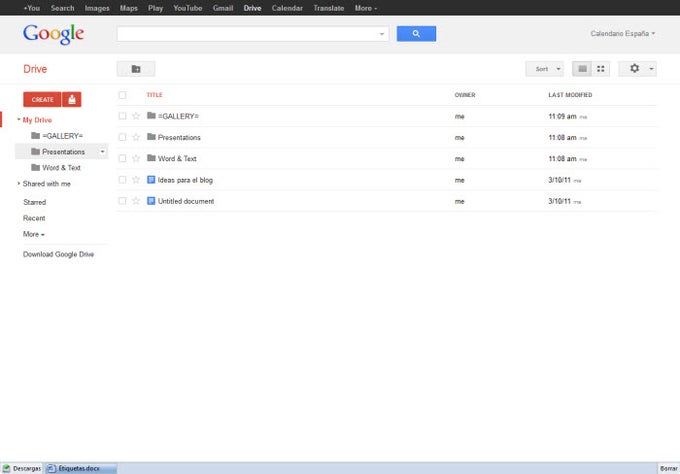Check the Untitled document checkbox
The width and height of the screenshot is (680, 474).
[123, 201]
